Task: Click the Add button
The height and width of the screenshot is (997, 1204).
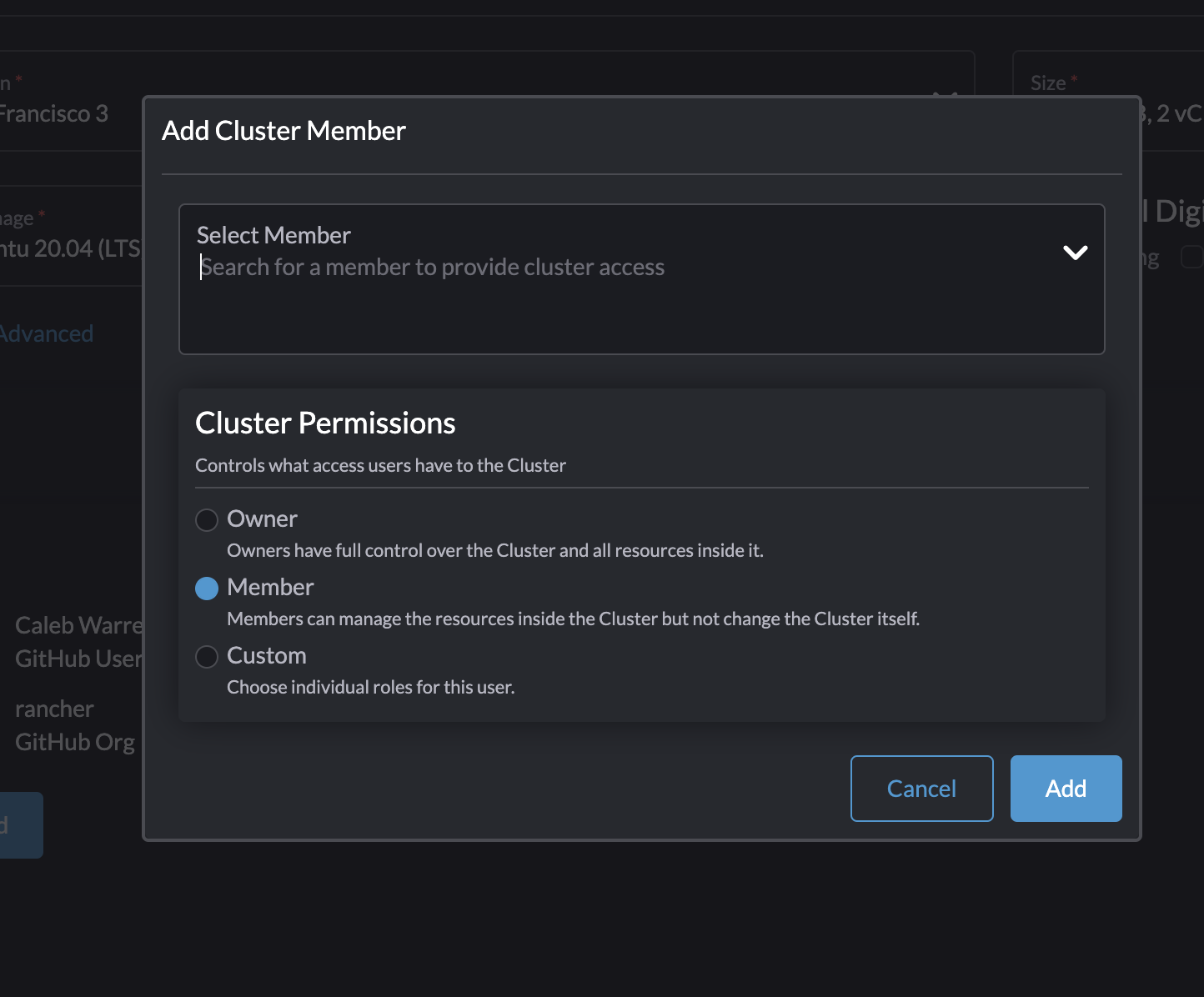Action: pos(1066,788)
